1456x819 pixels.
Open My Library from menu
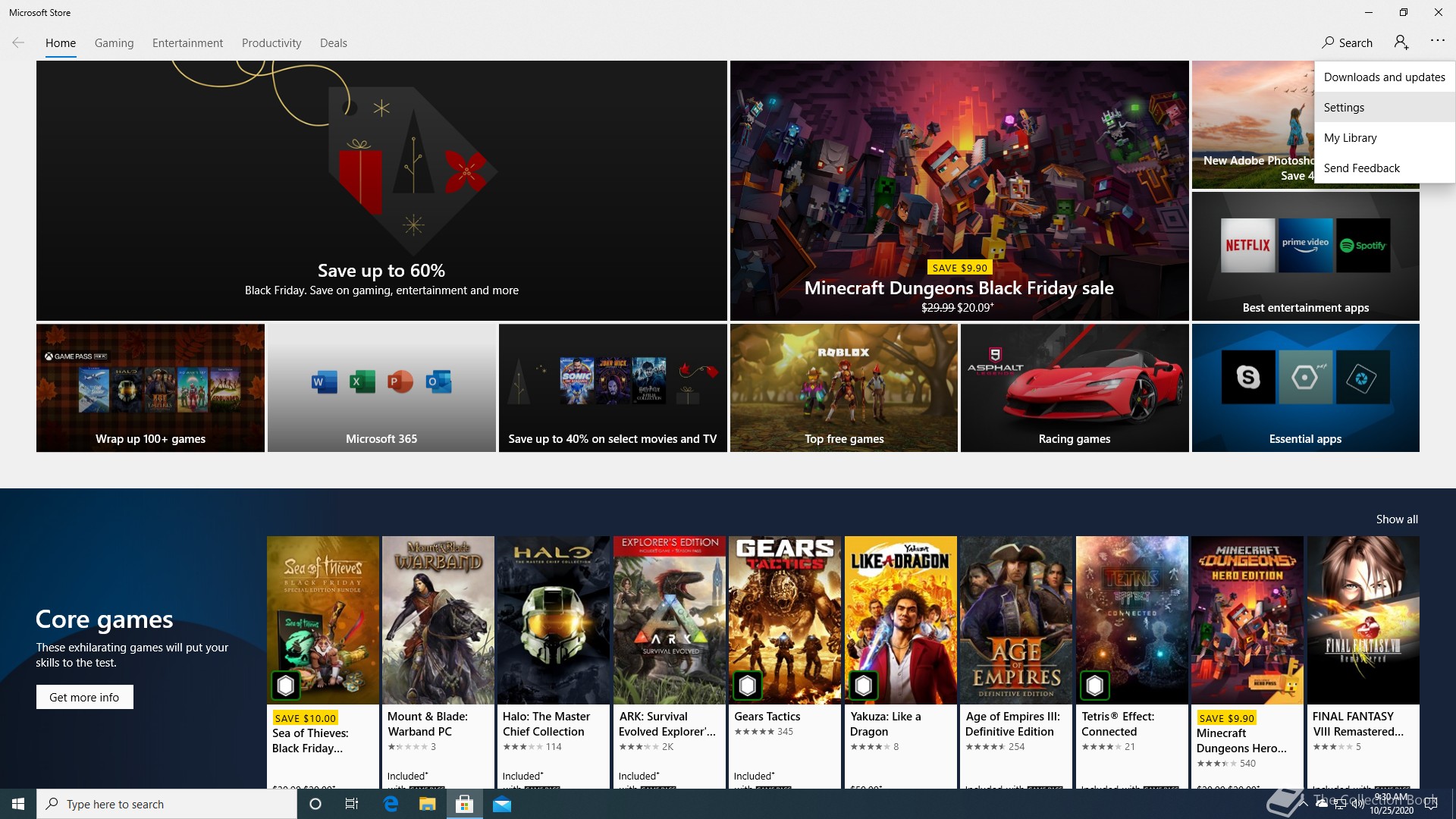[1384, 137]
